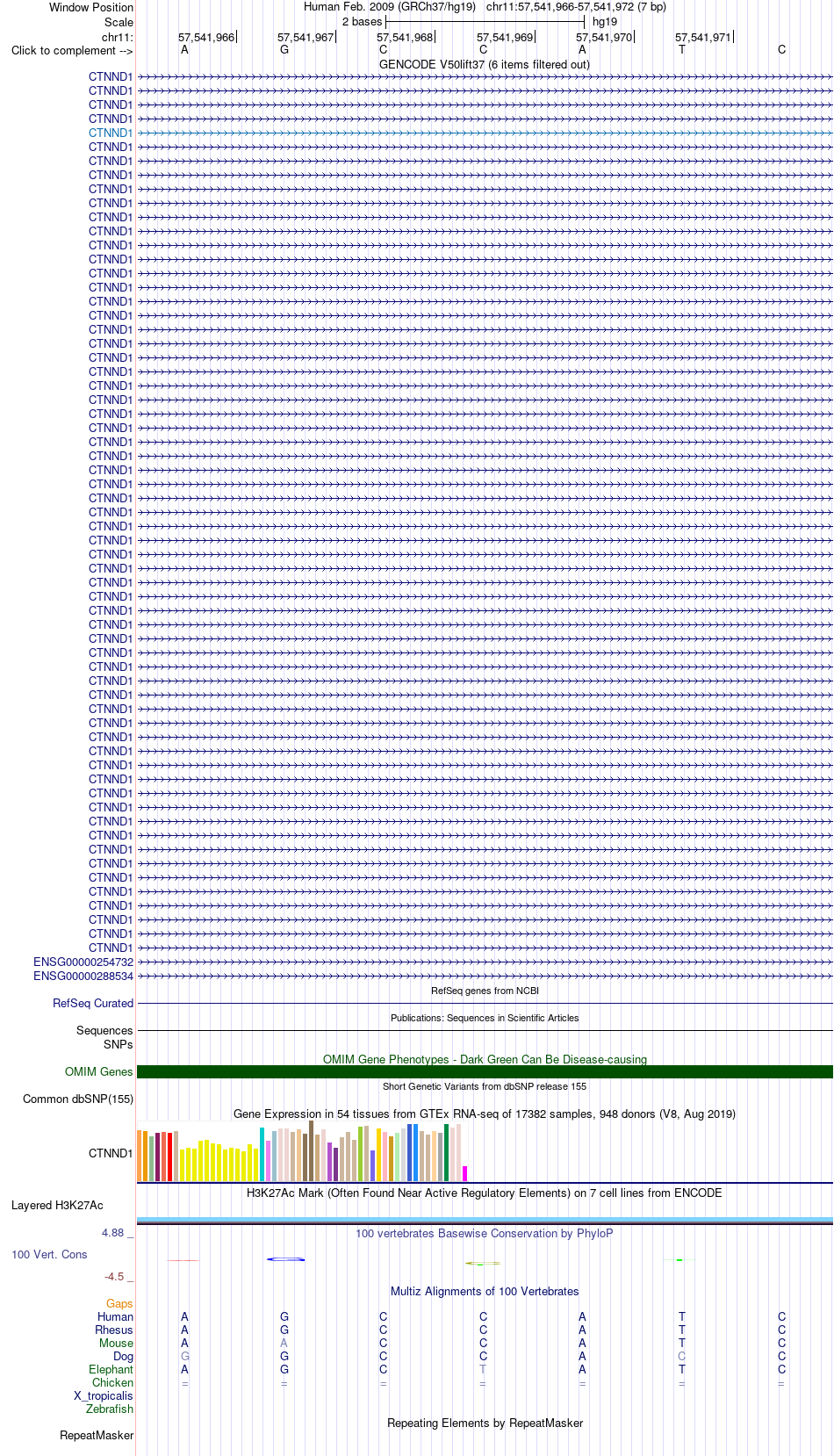The image size is (834, 1456).
Task: Click the Window Position label
Action: click(x=91, y=7)
